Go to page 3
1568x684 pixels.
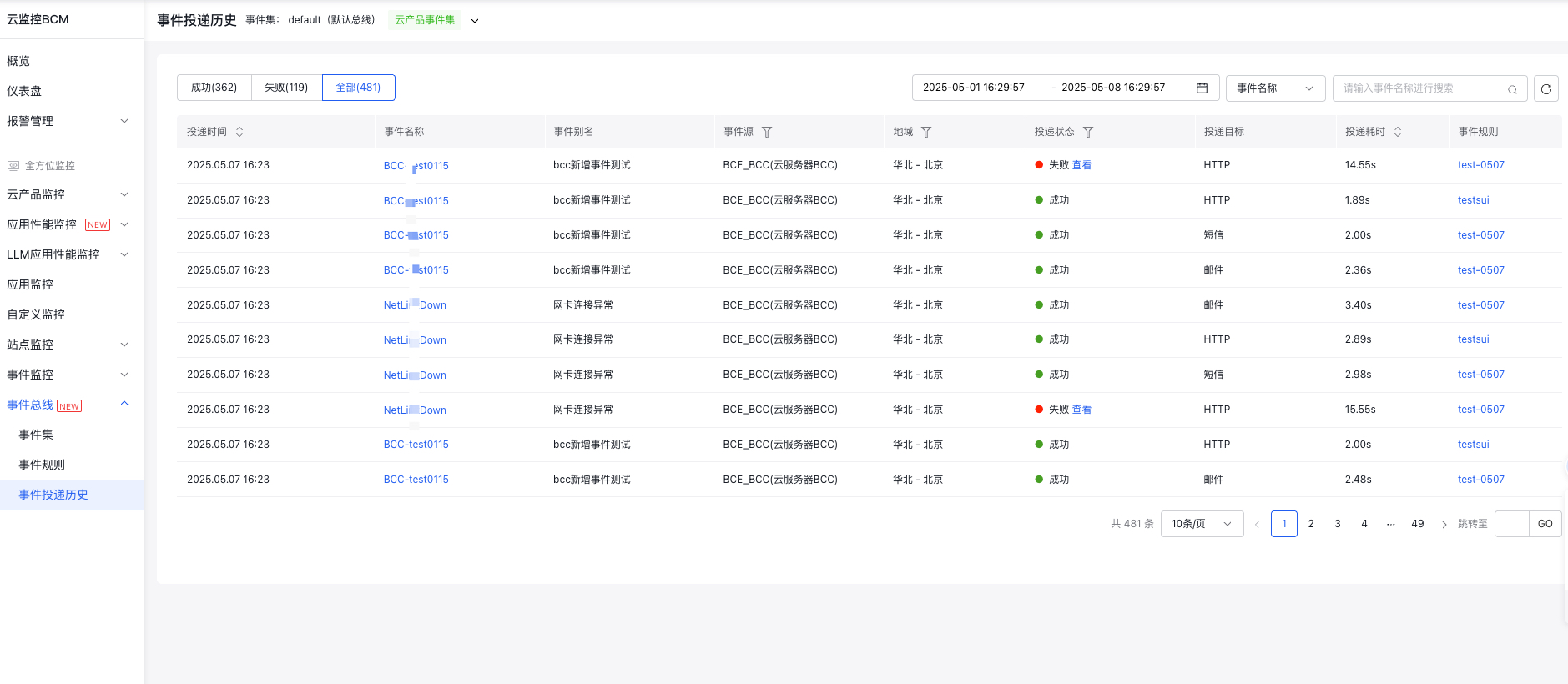click(x=1338, y=524)
